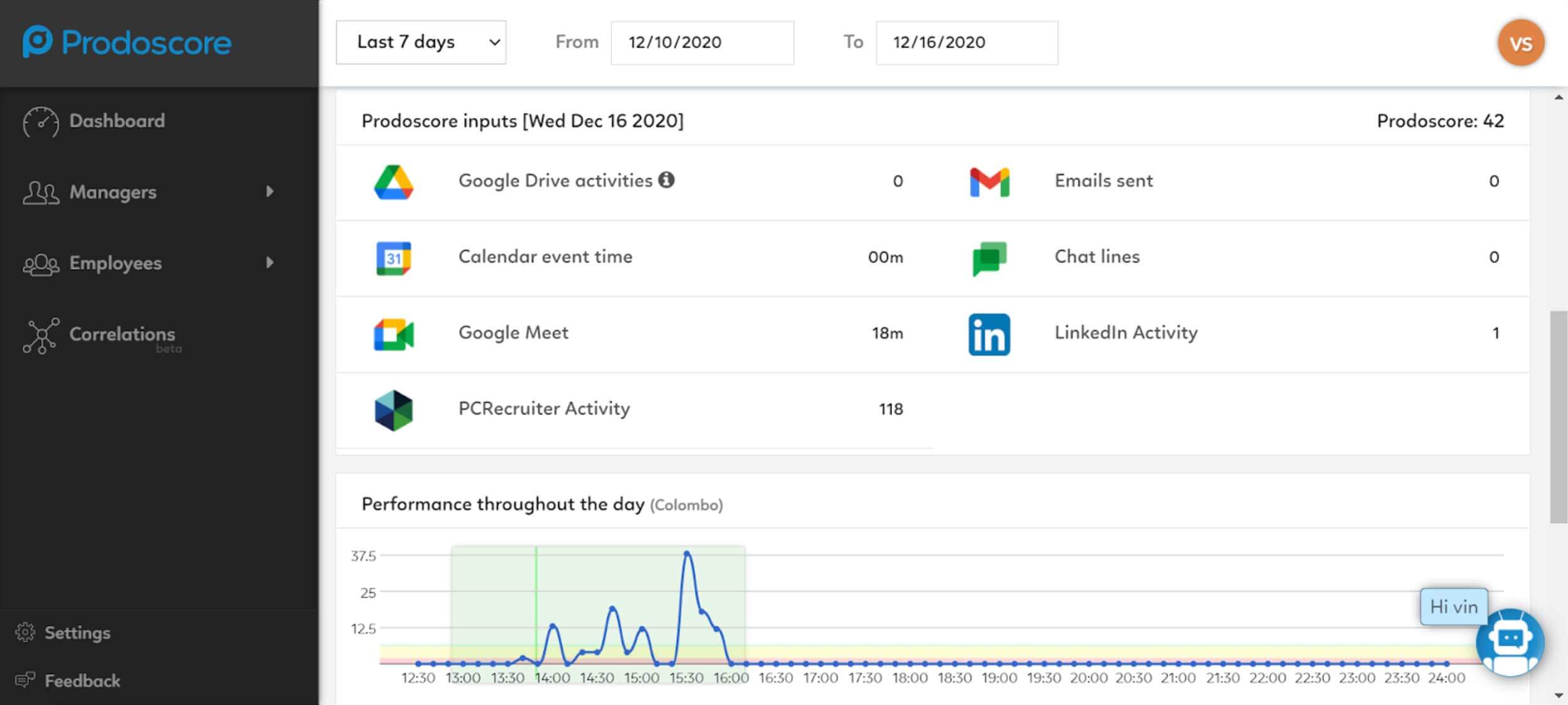Click the Google Meet label
The height and width of the screenshot is (705, 1568).
513,332
